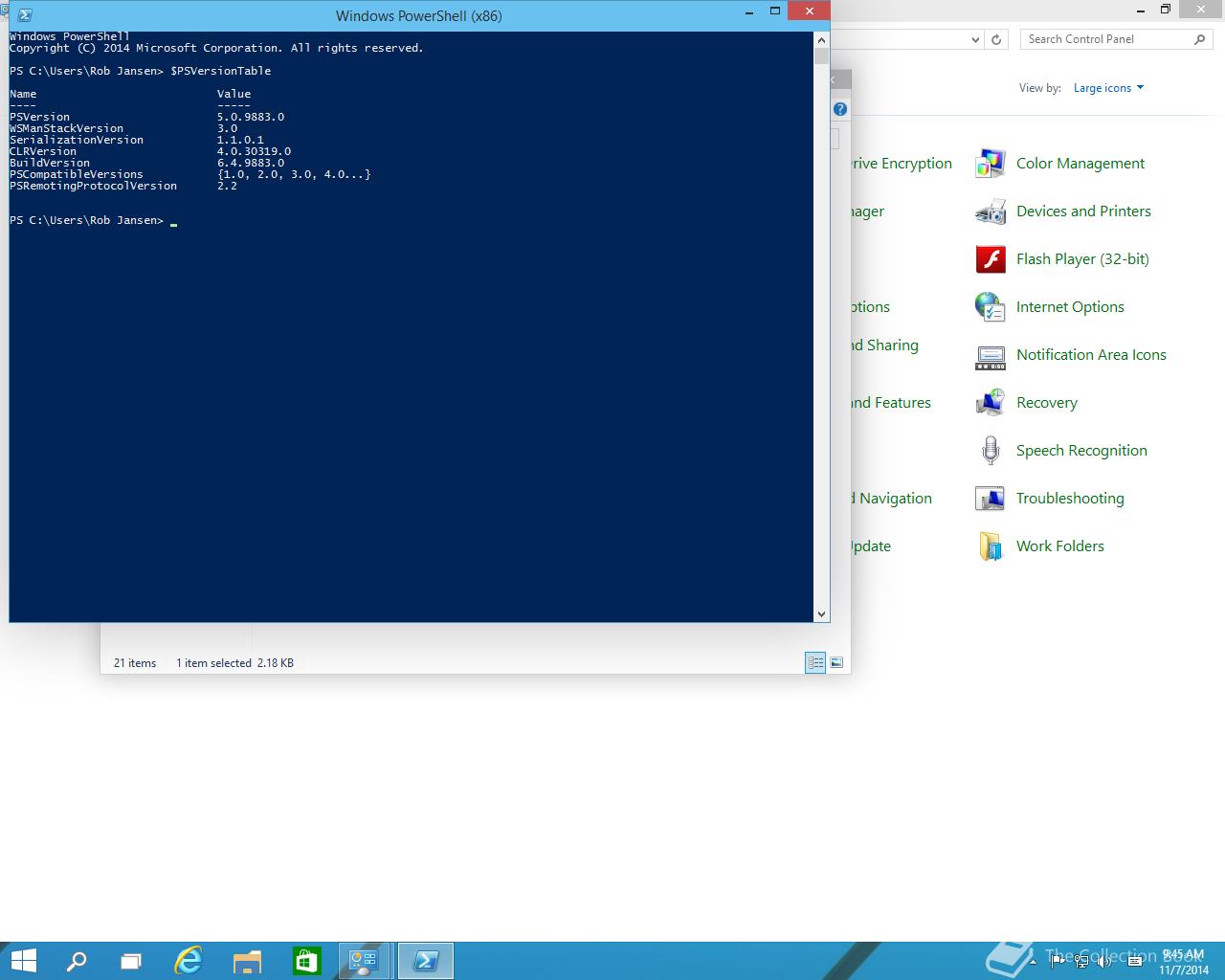The image size is (1225, 980).
Task: Refresh the Control Panel address bar
Action: point(996,39)
